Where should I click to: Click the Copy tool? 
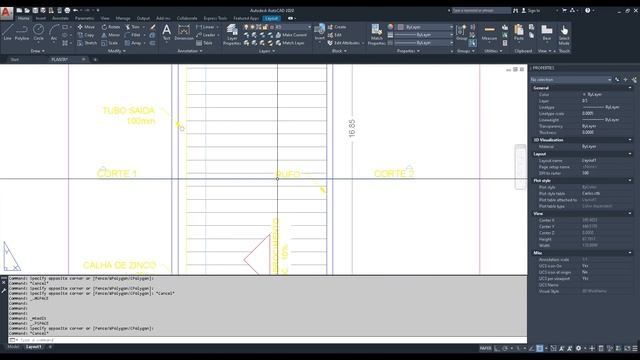pyautogui.click(x=86, y=35)
